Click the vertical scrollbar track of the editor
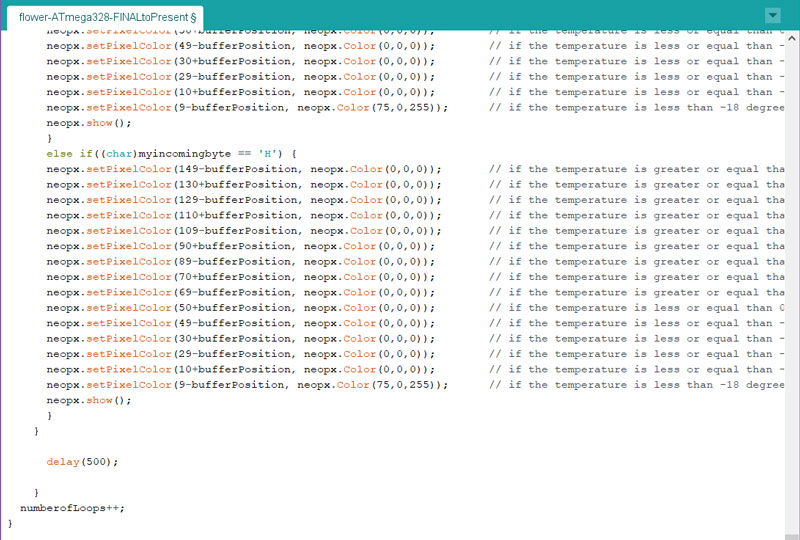 click(x=792, y=286)
